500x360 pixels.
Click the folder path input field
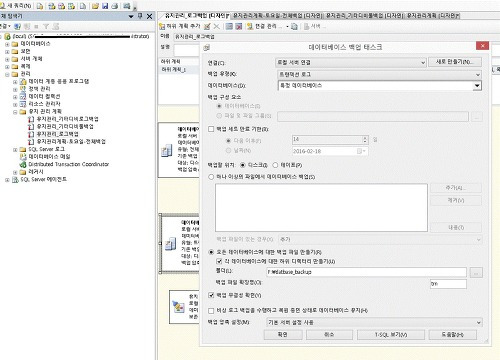coord(366,272)
